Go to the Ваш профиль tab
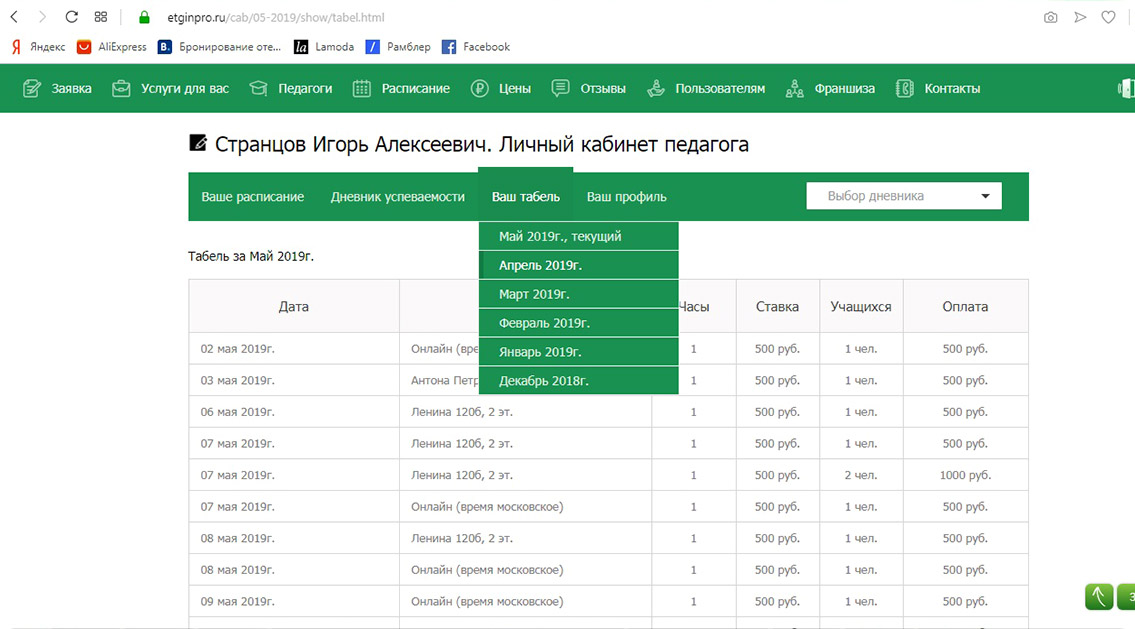1135x629 pixels. click(626, 197)
